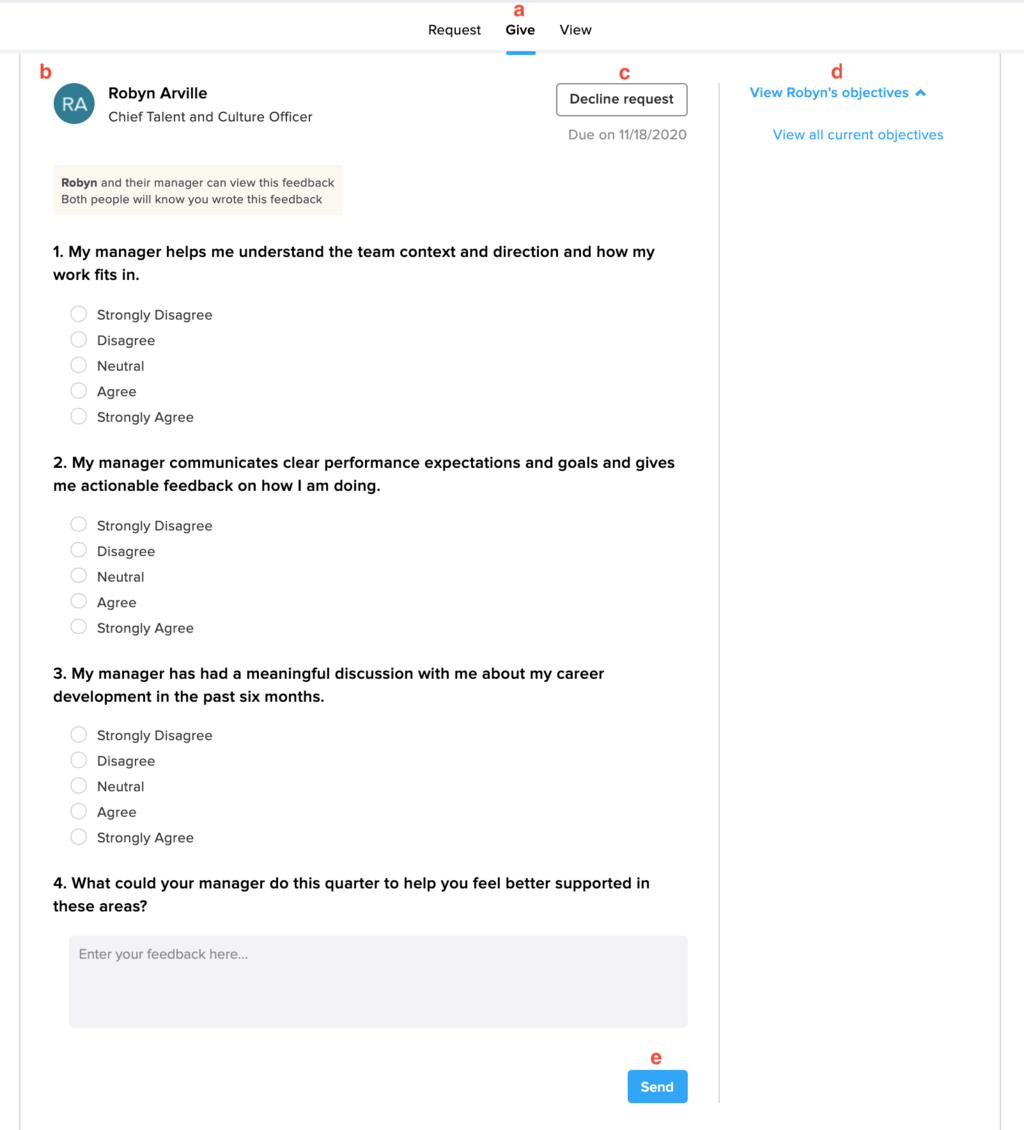Switch to the Request tab
Image resolution: width=1024 pixels, height=1130 pixels.
pyautogui.click(x=454, y=30)
